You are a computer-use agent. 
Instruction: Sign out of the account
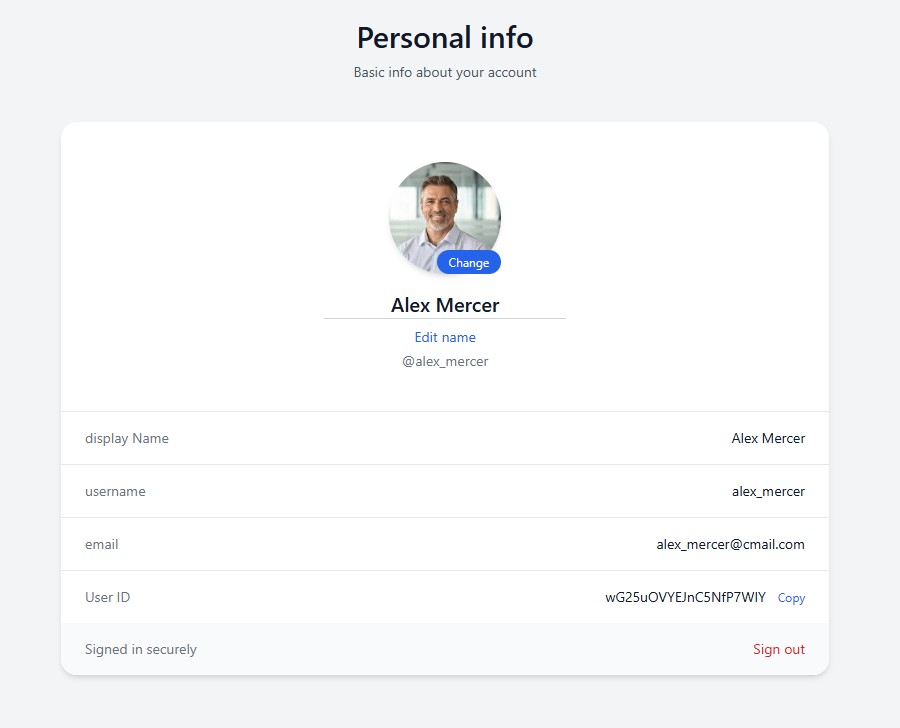(x=778, y=649)
